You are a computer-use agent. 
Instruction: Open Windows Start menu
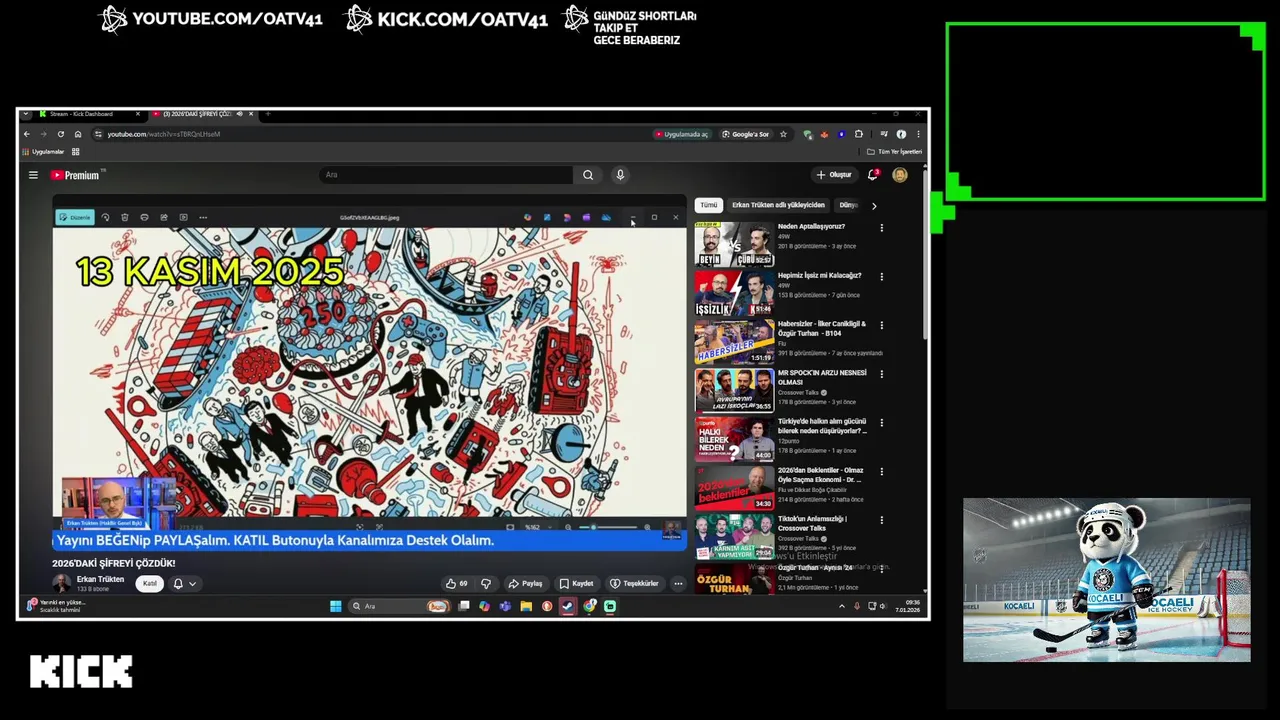click(x=336, y=606)
